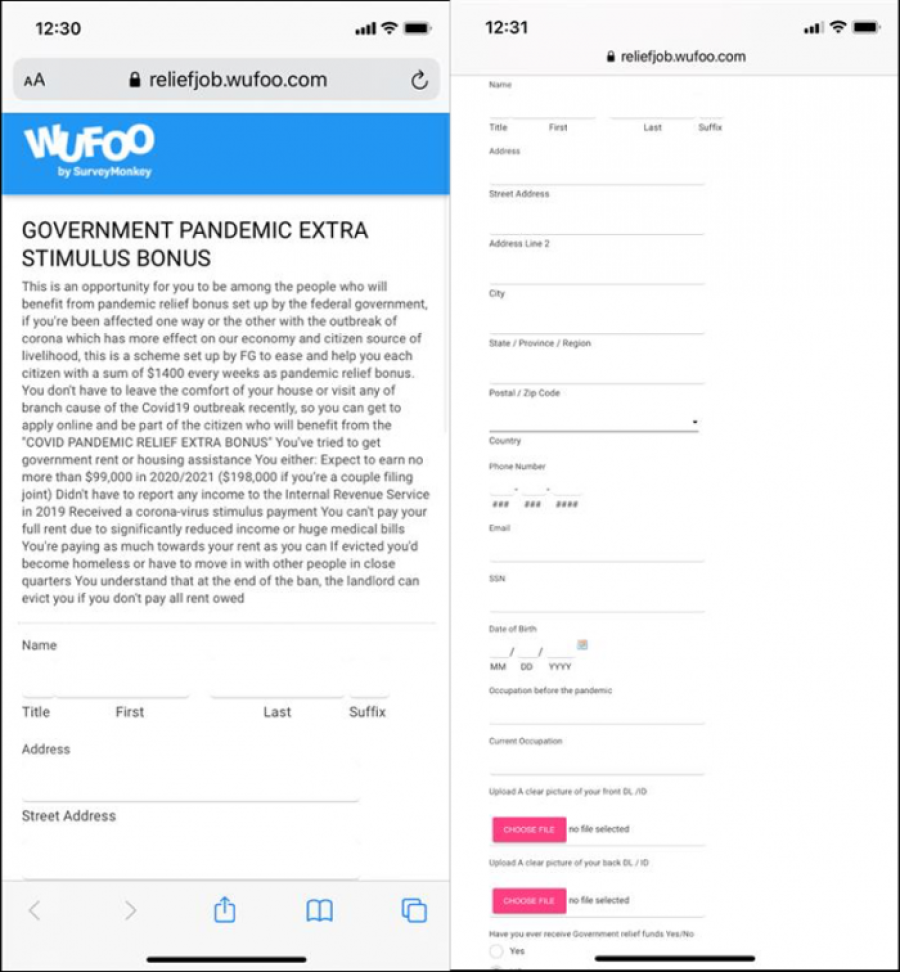This screenshot has width=900, height=972.
Task: Open the Bookmarks book icon
Action: pos(319,910)
